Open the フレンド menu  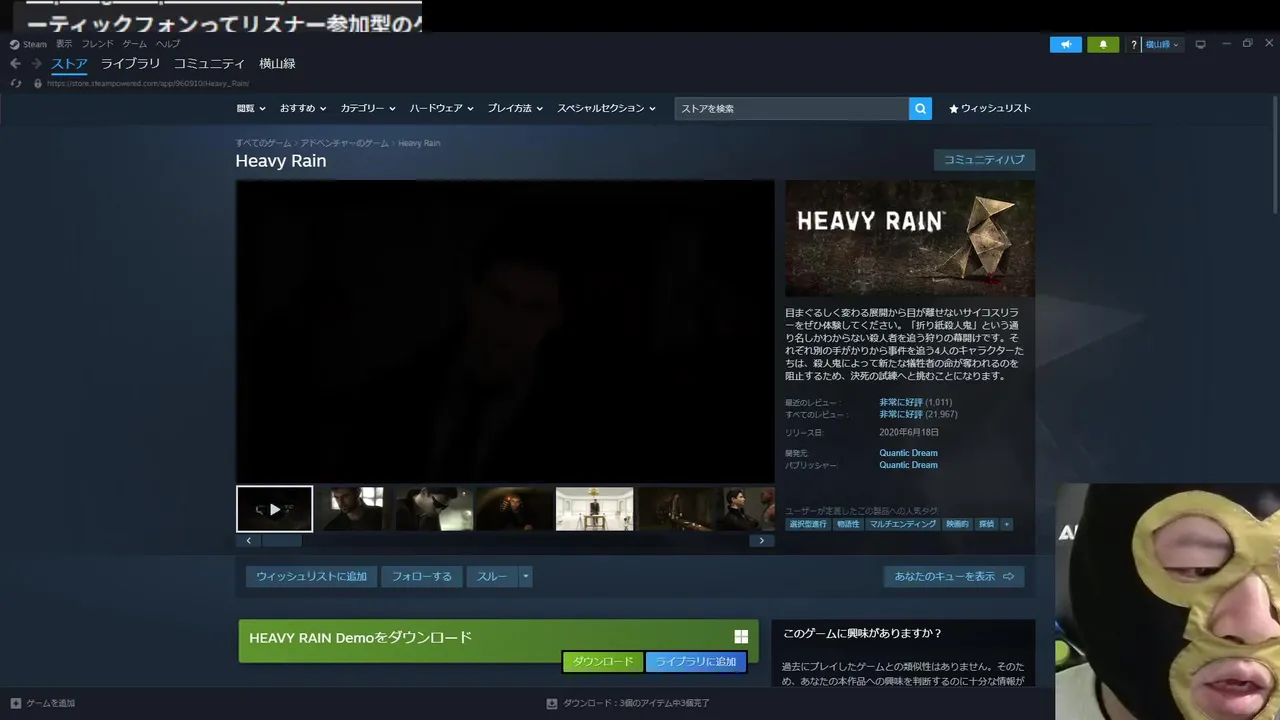click(x=97, y=44)
